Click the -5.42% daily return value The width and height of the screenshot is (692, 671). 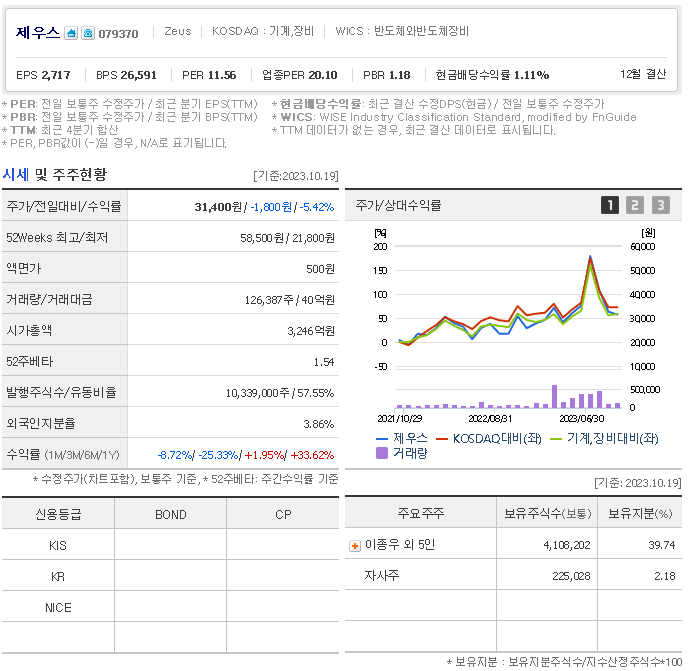(x=317, y=207)
